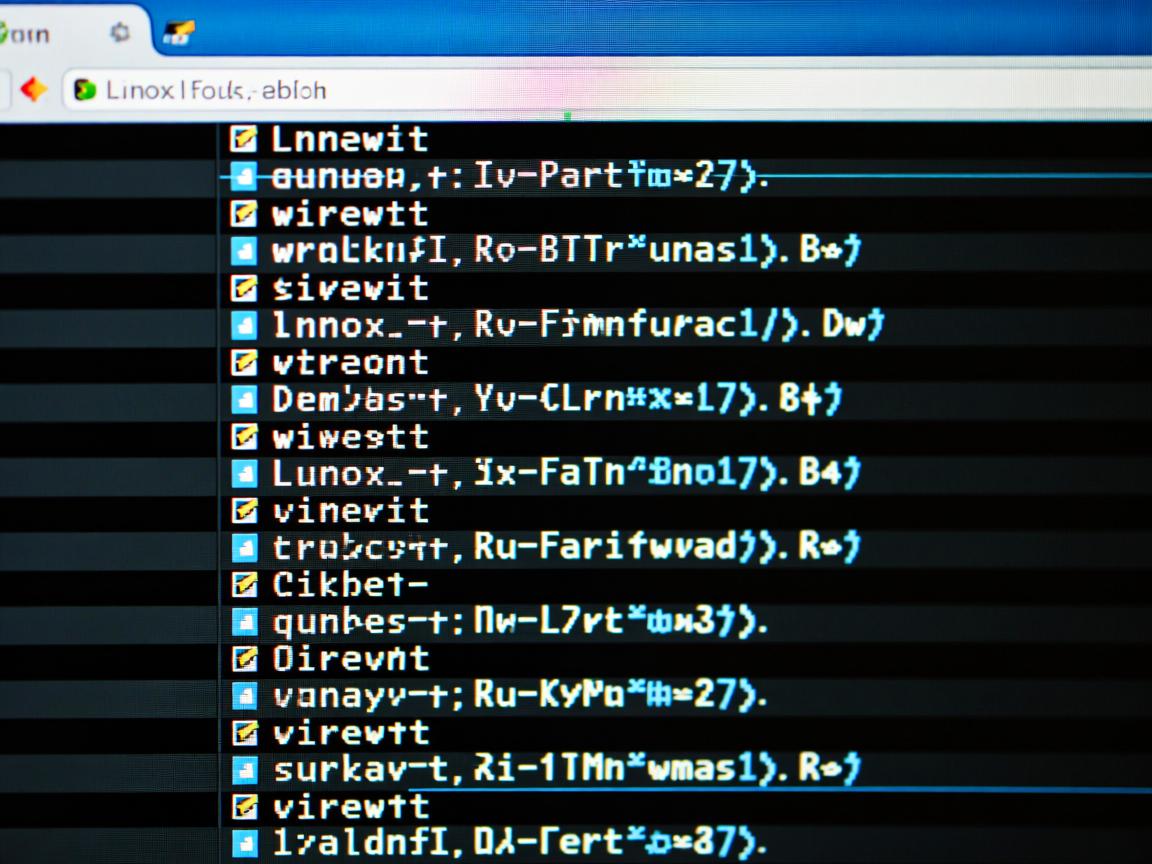1152x864 pixels.
Task: Click the pencil icon next to wirewtt
Action: [244, 213]
